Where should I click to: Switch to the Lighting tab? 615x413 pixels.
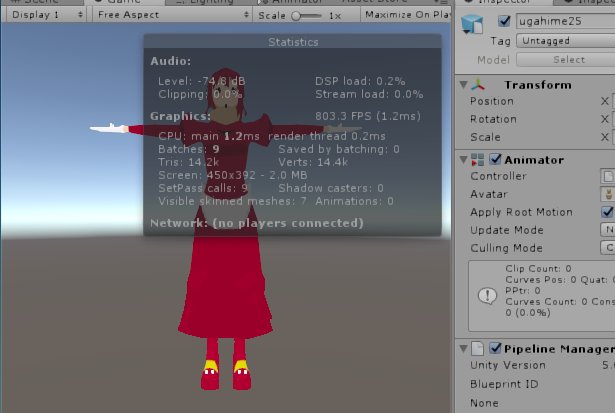click(206, 2)
